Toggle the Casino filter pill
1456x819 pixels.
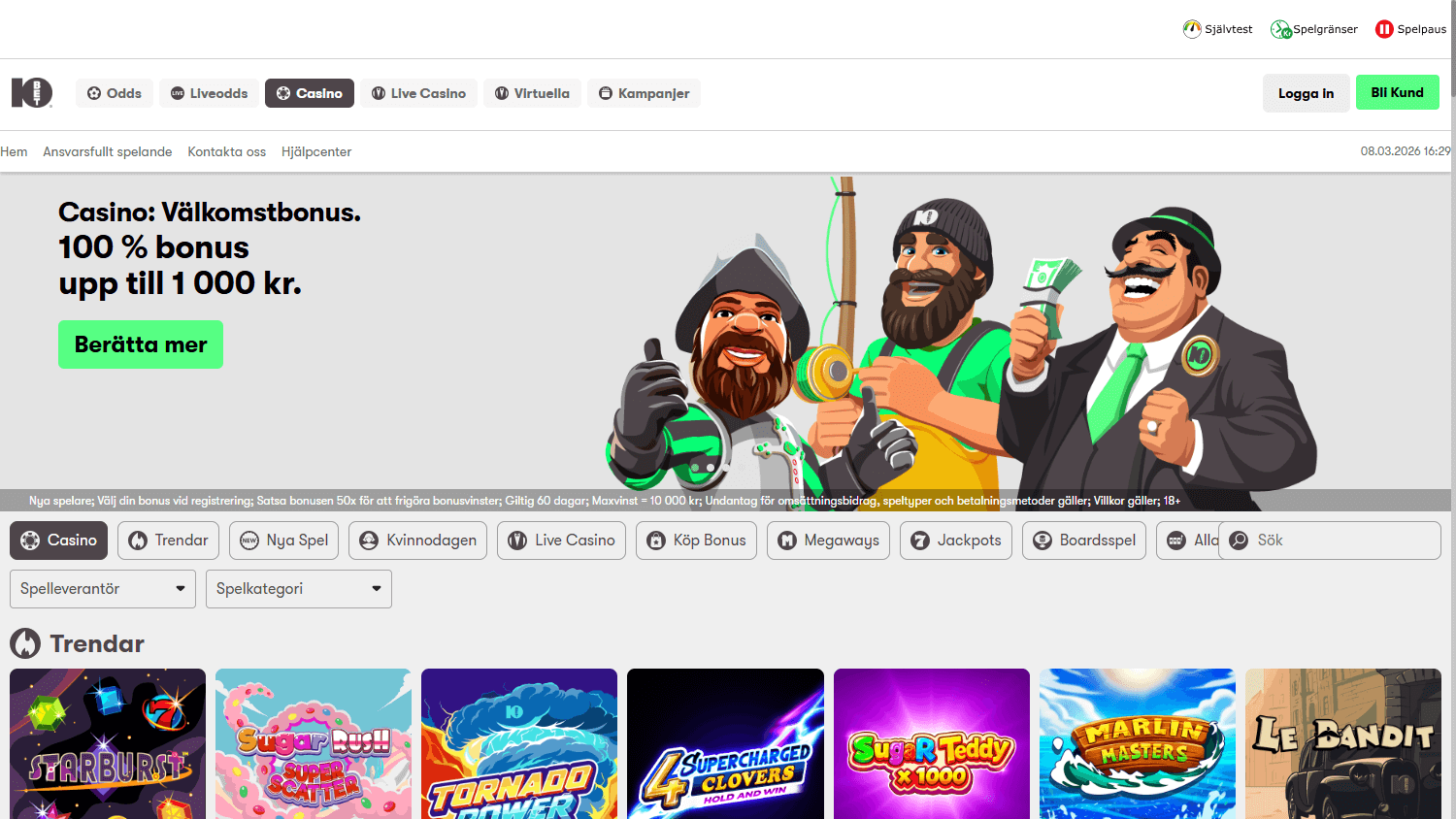click(x=58, y=541)
